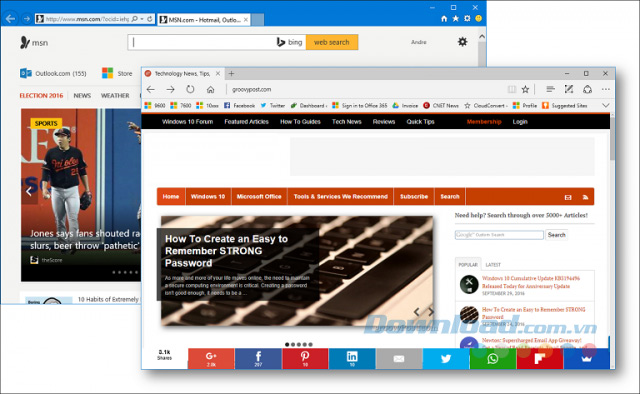Make a Web Note in Edge
The width and height of the screenshot is (640, 394).
pos(569,89)
